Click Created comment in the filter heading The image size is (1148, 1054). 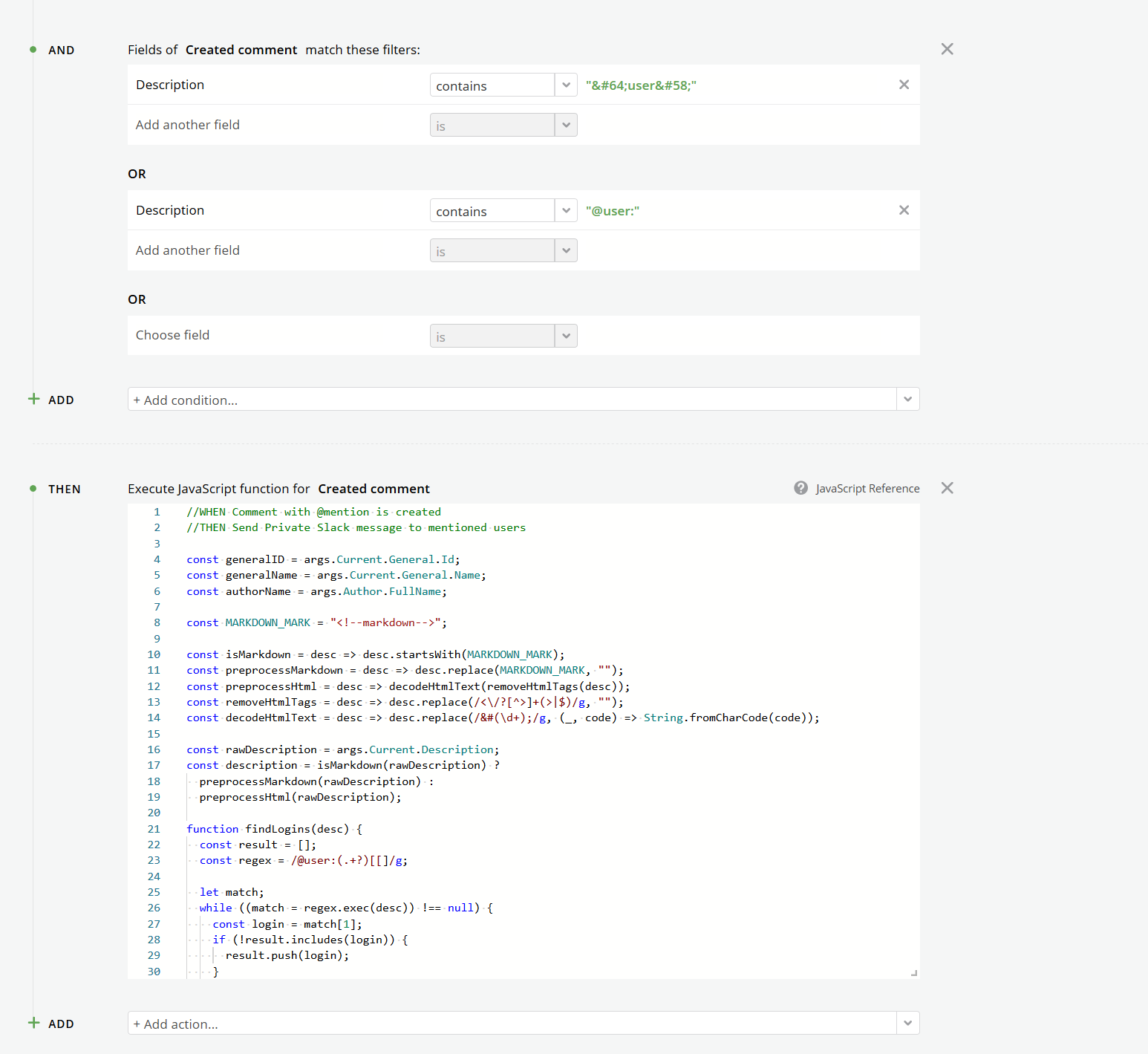tap(241, 50)
